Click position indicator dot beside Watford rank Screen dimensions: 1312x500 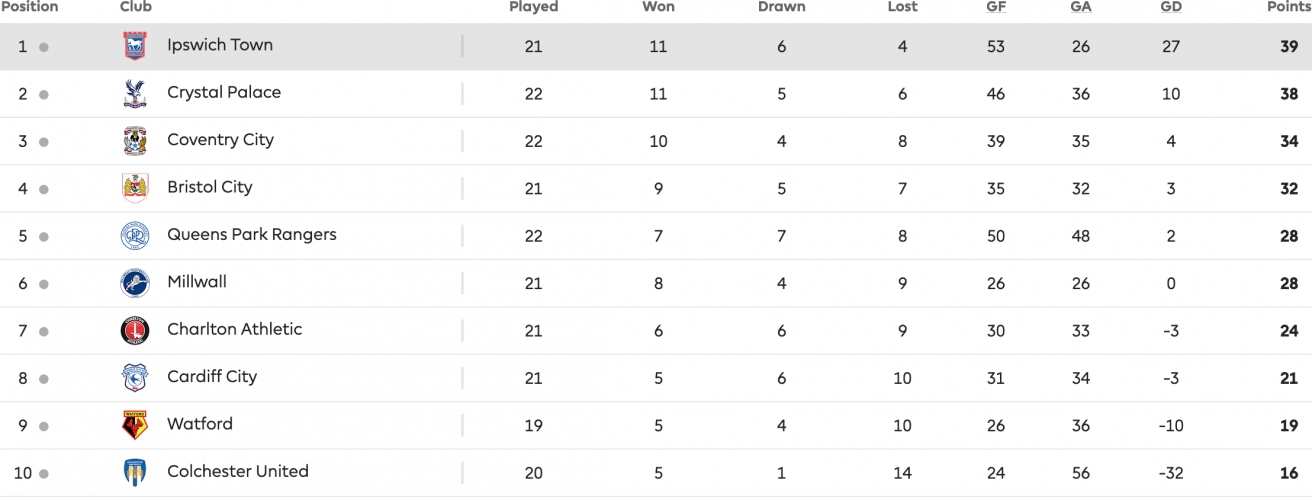pyautogui.click(x=44, y=426)
